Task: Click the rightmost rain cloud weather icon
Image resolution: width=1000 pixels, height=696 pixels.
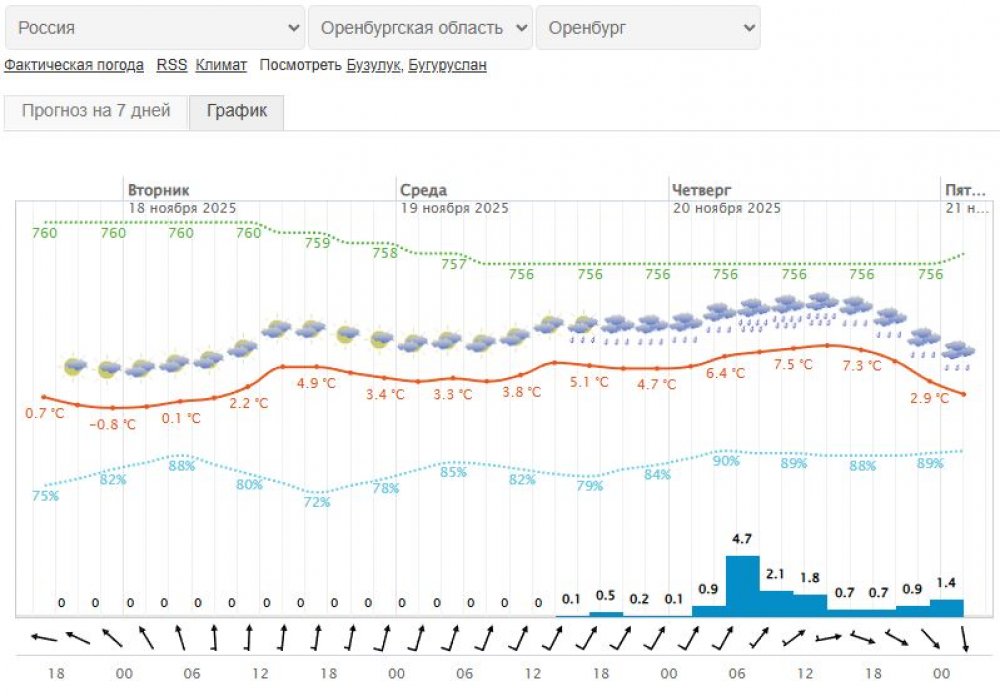Action: pyautogui.click(x=958, y=352)
